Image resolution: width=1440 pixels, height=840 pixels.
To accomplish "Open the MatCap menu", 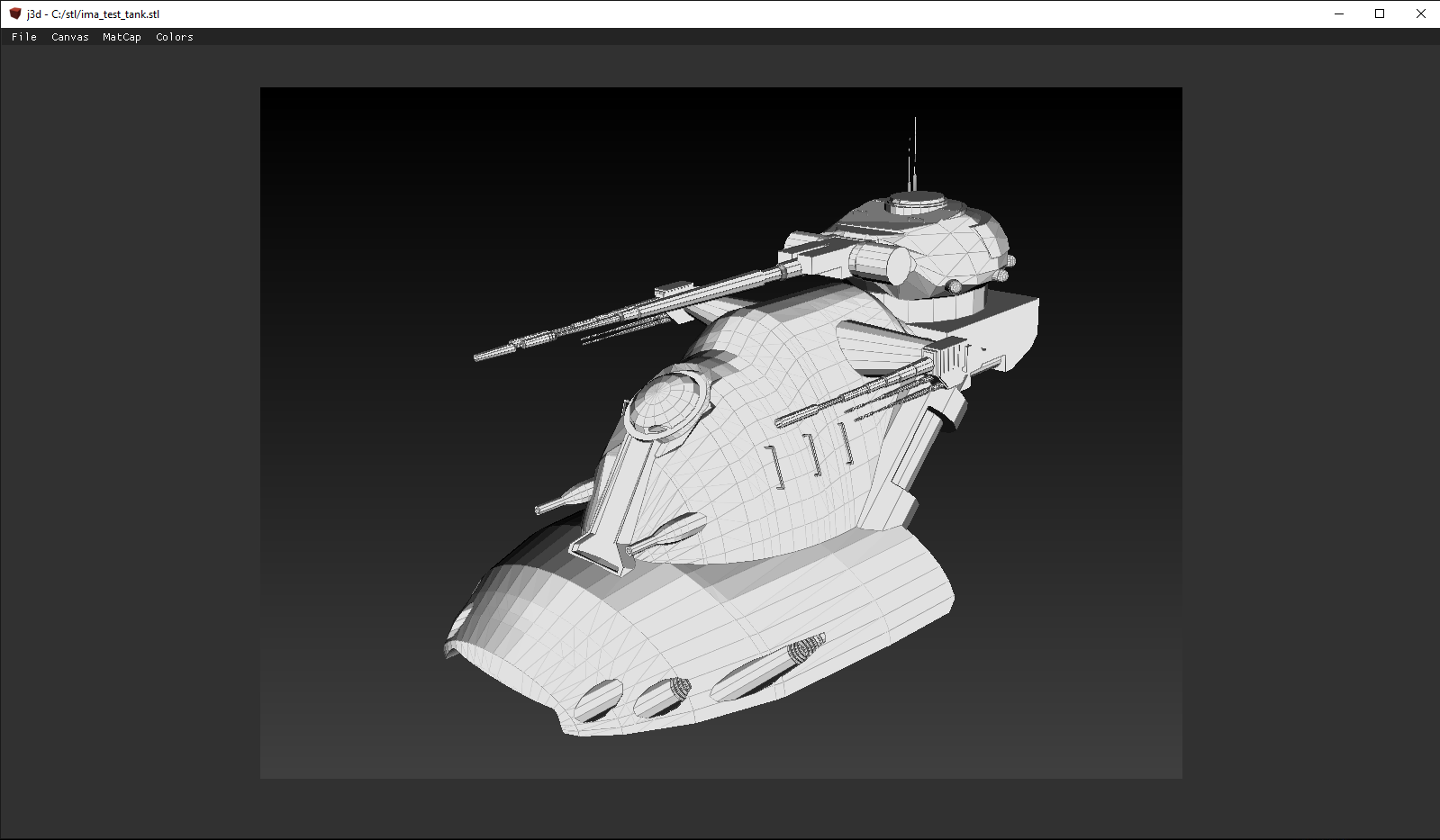I will [x=122, y=37].
